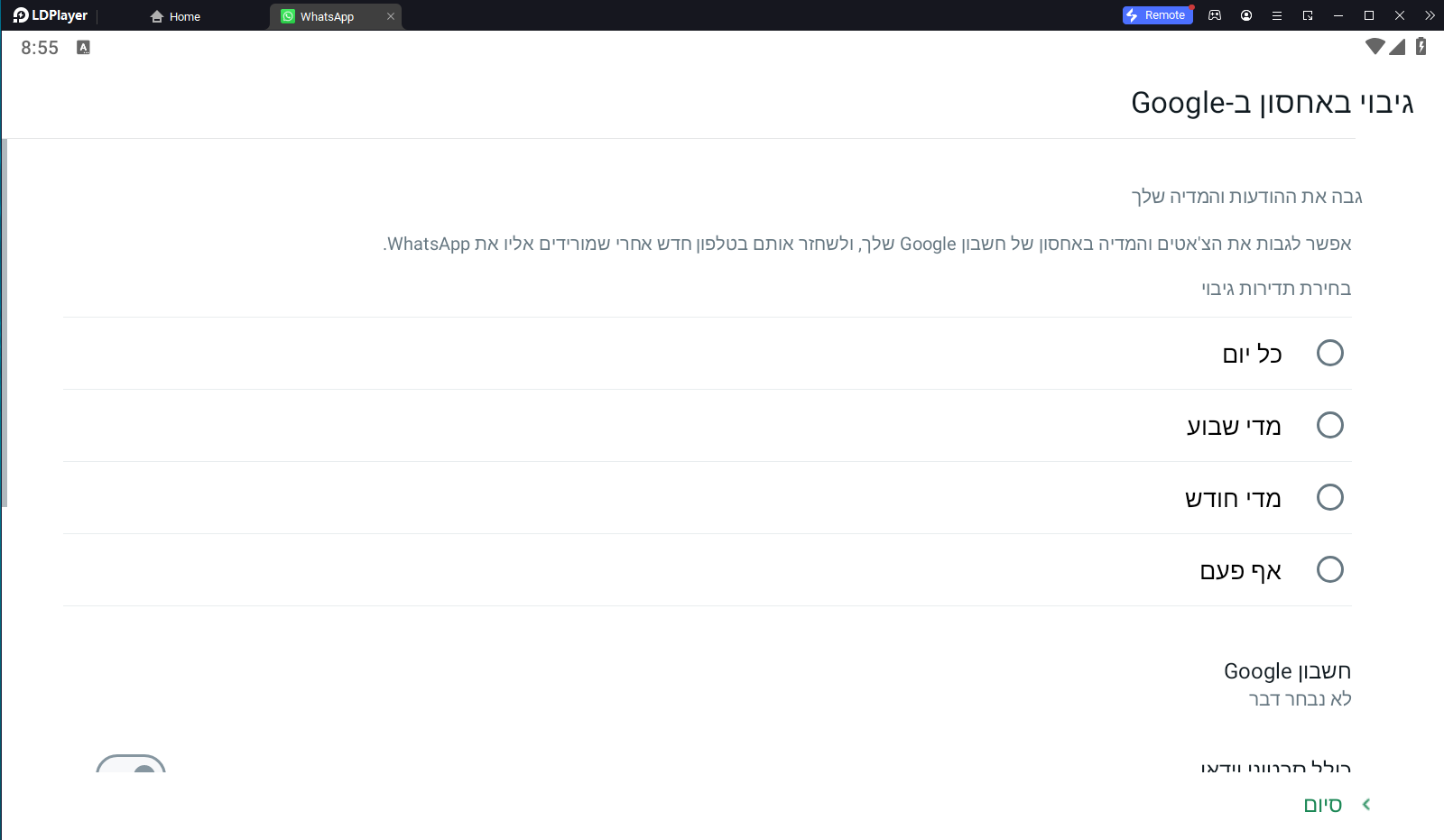Select the never backup option אף פעם
The width and height of the screenshot is (1444, 840).
coord(708,569)
